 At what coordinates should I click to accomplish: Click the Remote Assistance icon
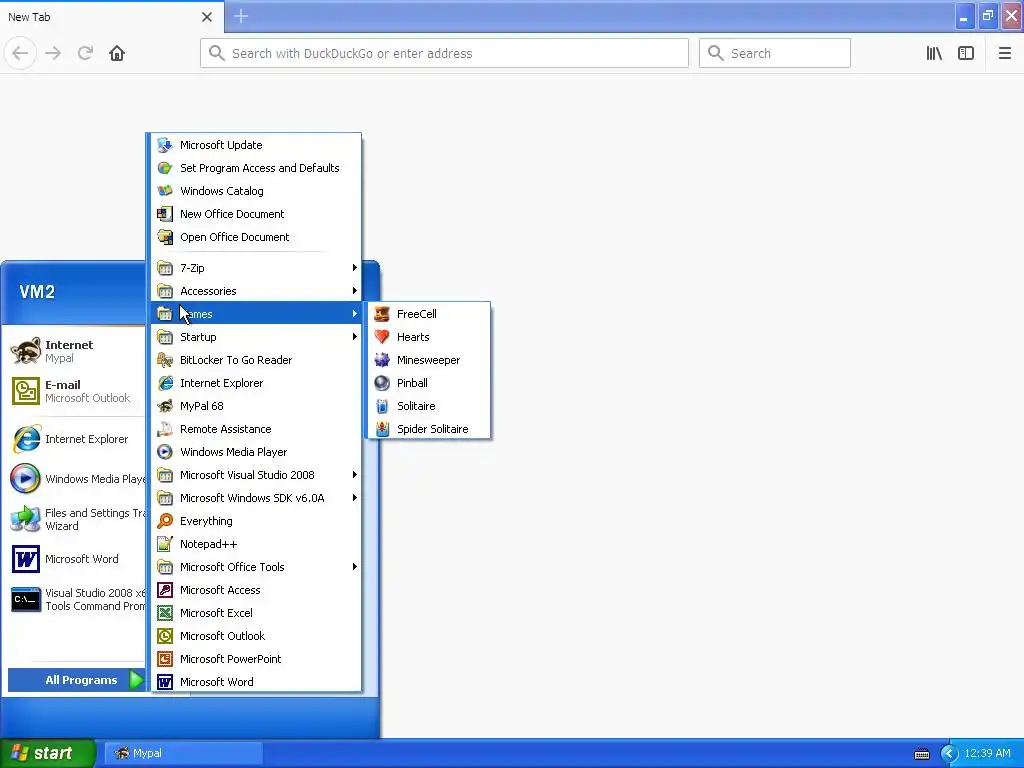click(165, 428)
